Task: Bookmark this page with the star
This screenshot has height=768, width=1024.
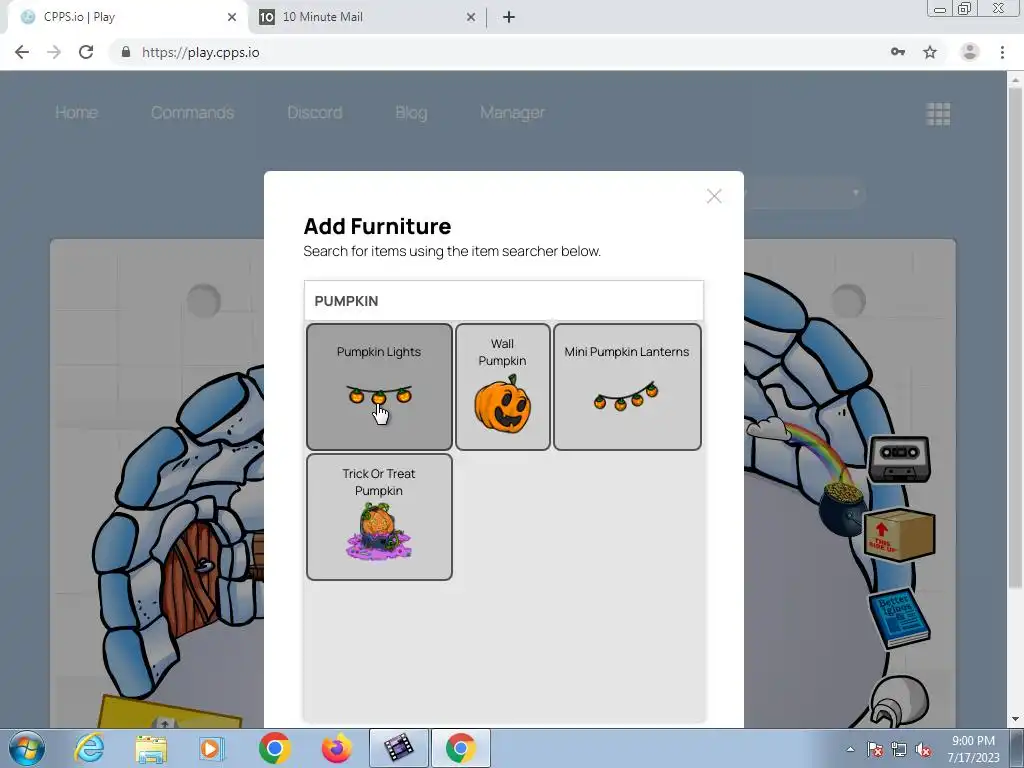Action: point(930,52)
